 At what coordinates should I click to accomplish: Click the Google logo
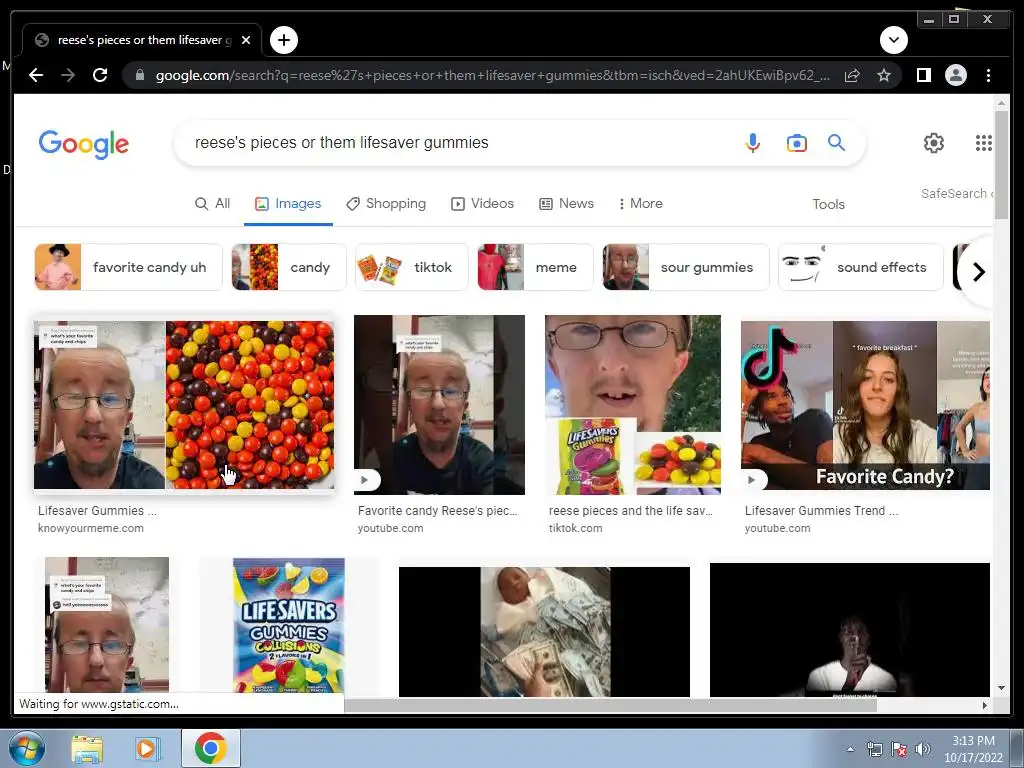pos(84,144)
